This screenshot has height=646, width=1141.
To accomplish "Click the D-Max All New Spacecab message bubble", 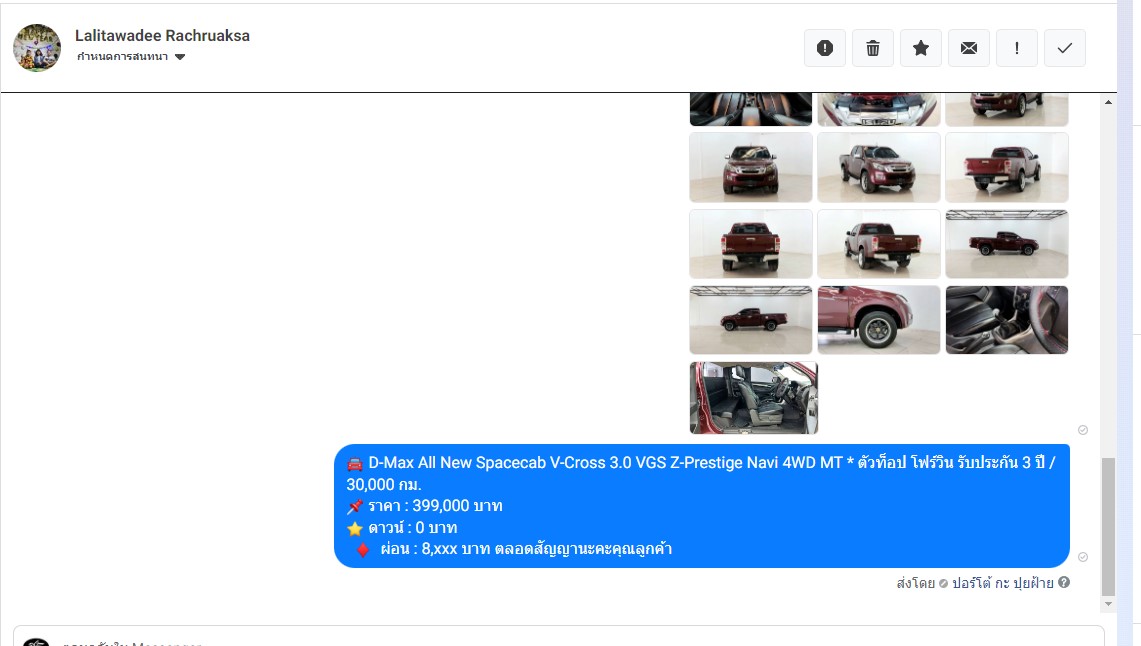I will click(x=701, y=506).
